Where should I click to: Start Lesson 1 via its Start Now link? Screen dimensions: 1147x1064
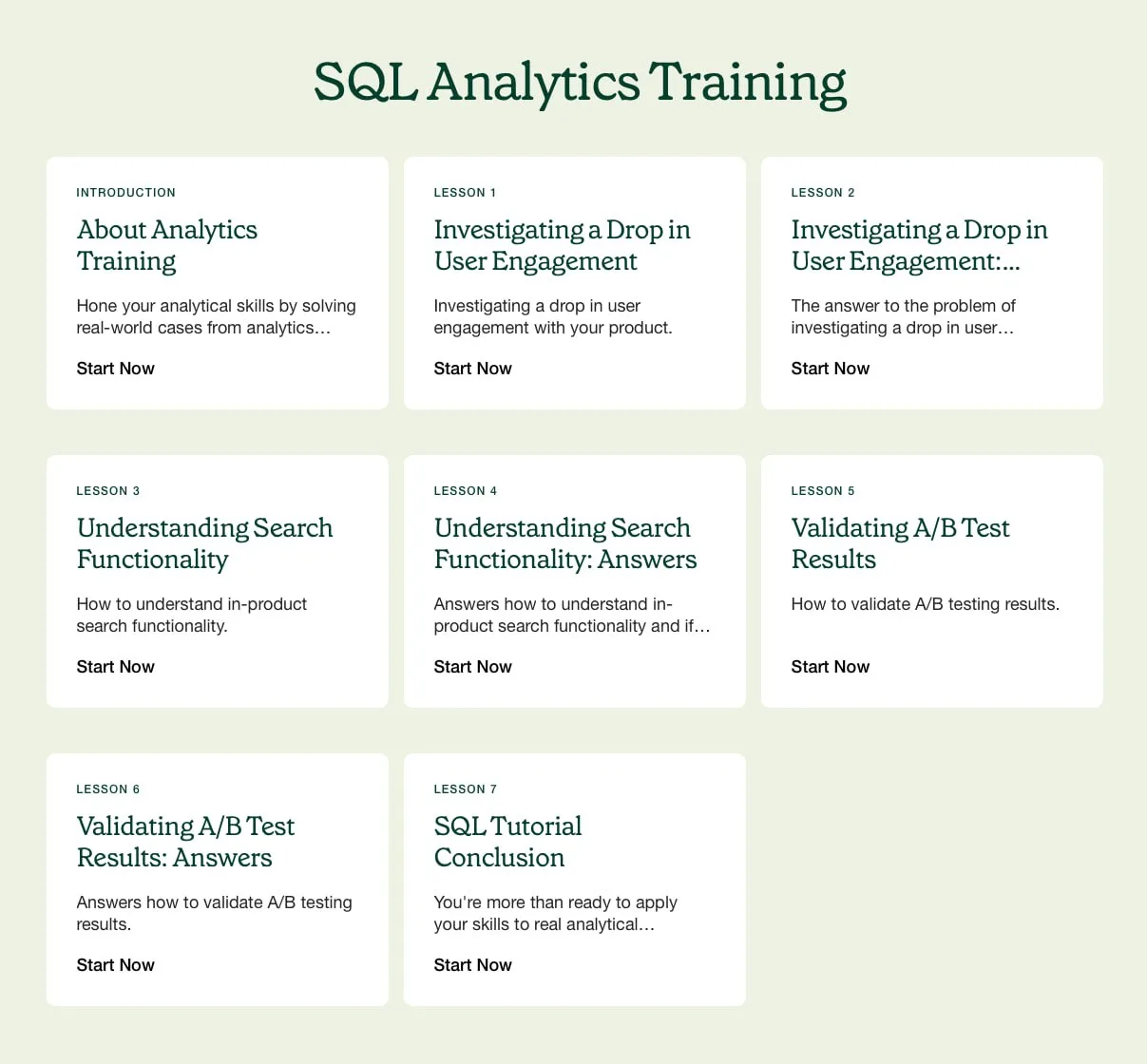pyautogui.click(x=472, y=369)
